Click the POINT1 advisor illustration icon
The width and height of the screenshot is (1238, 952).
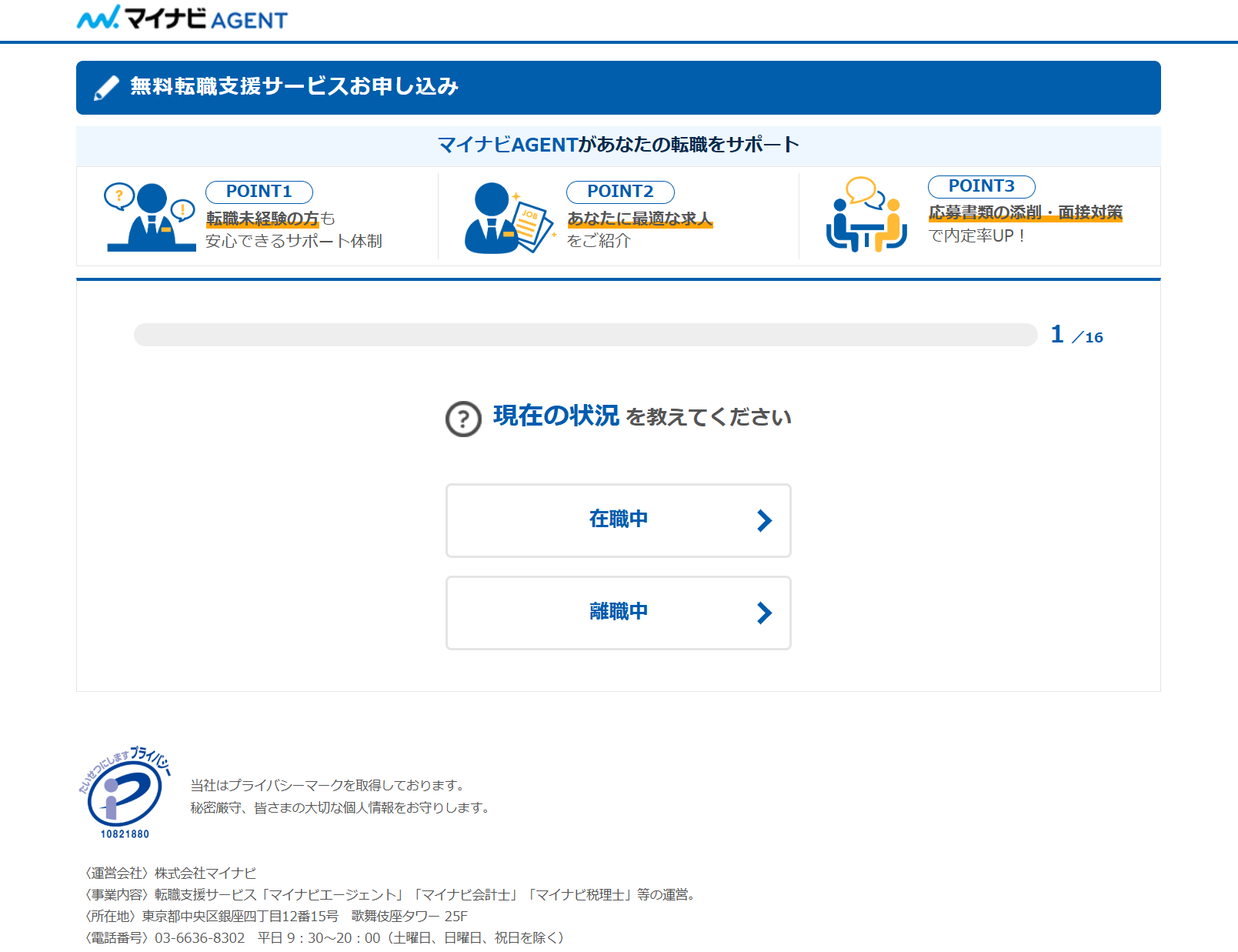pos(151,217)
